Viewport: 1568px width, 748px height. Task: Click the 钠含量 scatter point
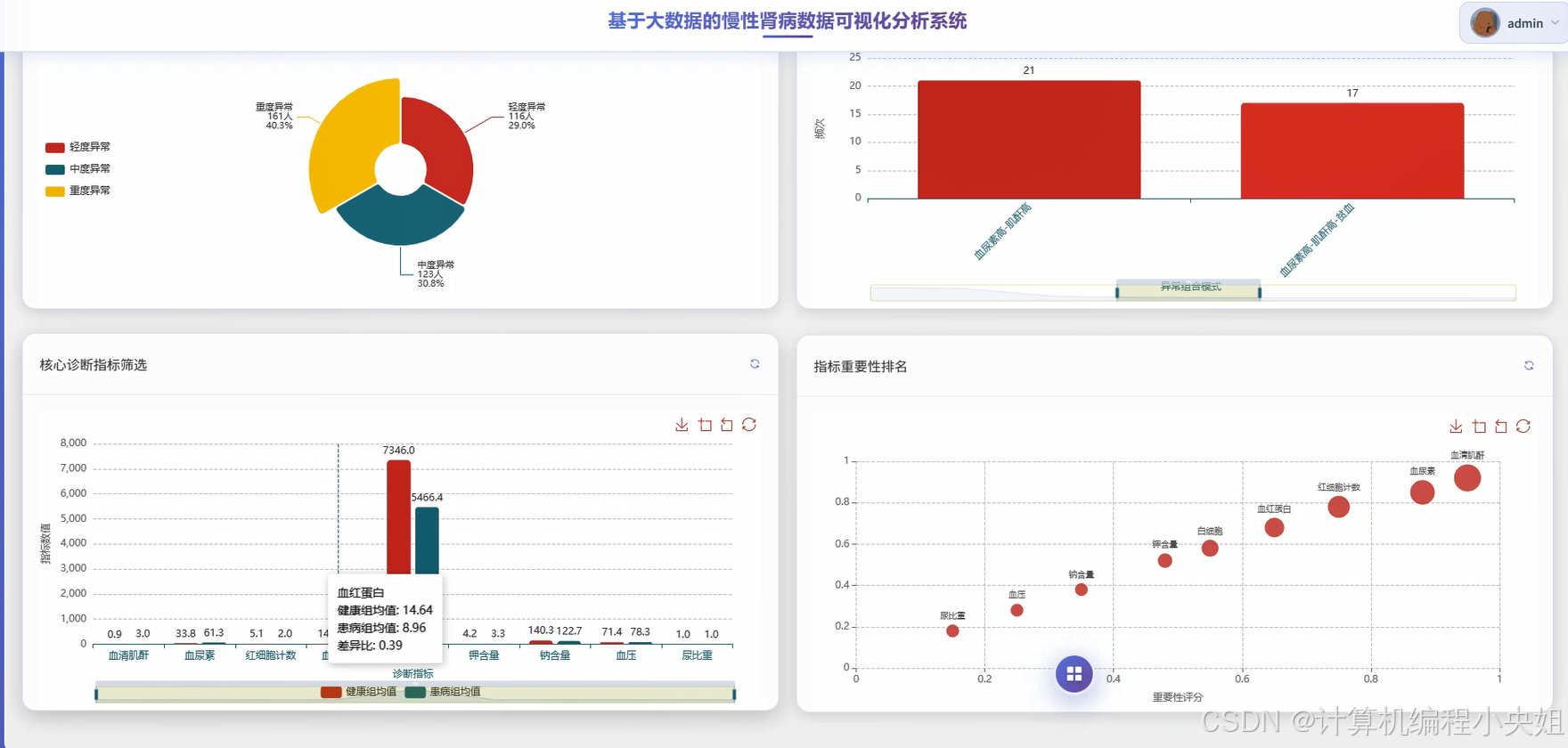1081,589
